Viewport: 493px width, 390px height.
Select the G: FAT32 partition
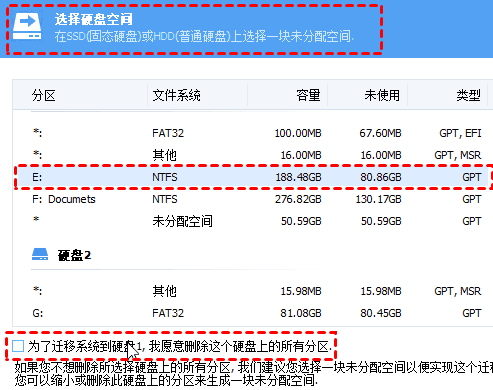[x=253, y=313]
